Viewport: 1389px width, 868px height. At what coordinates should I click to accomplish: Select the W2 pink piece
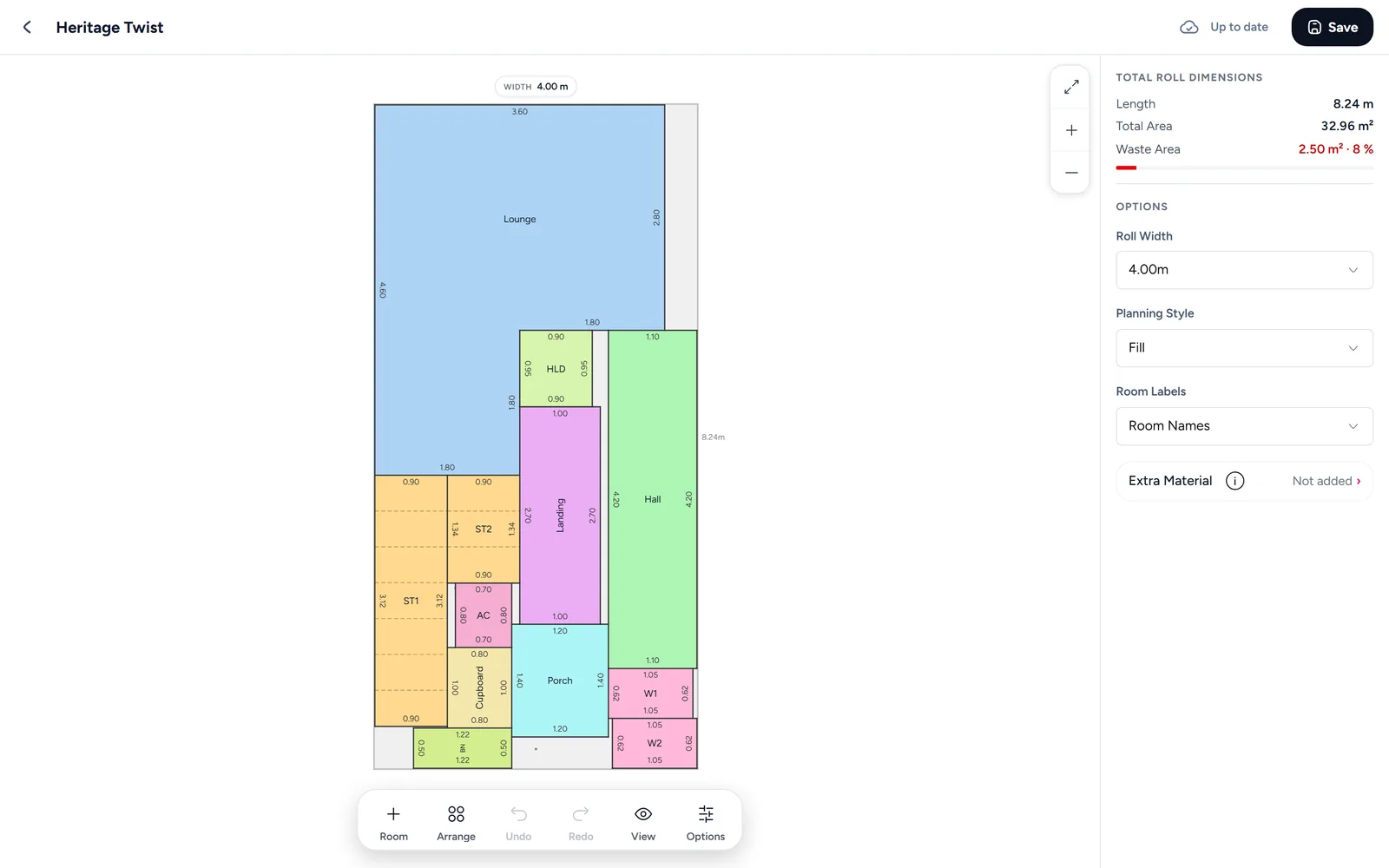point(655,743)
